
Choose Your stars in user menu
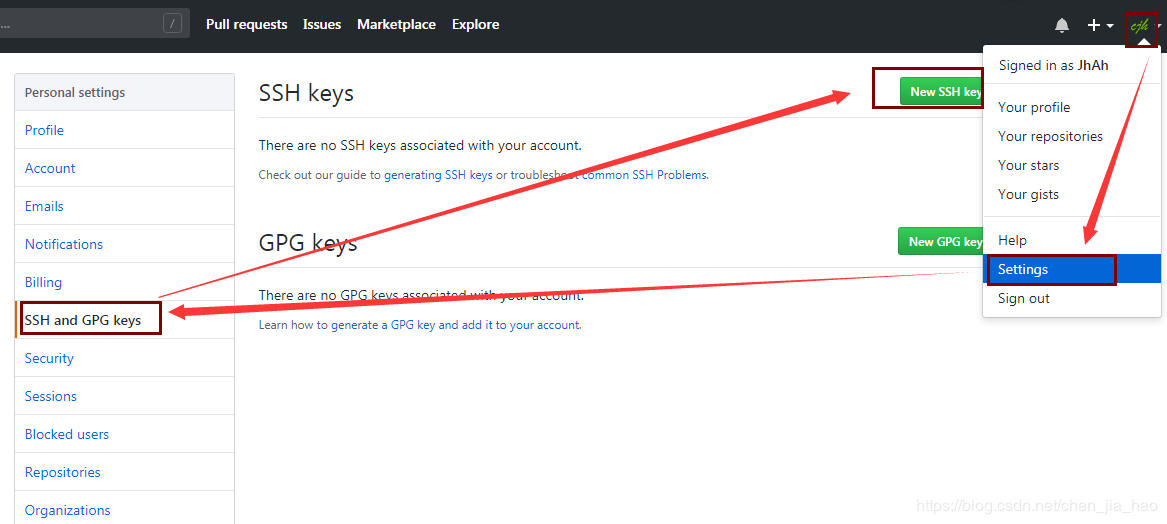coord(1072,165)
